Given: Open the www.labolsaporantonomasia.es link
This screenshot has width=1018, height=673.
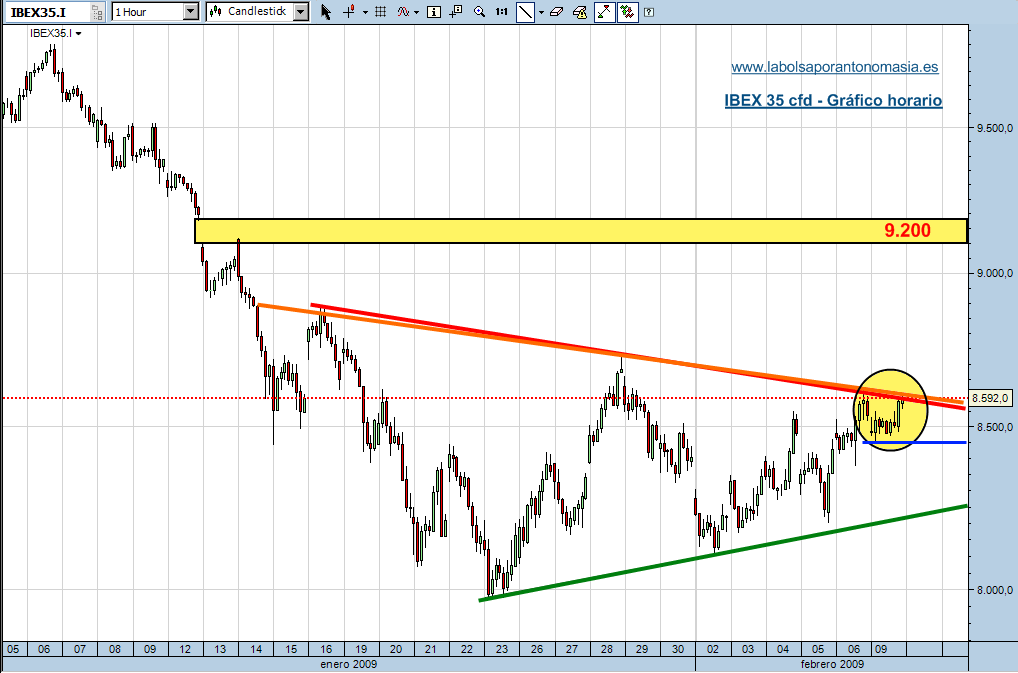Looking at the screenshot, I should pyautogui.click(x=834, y=67).
